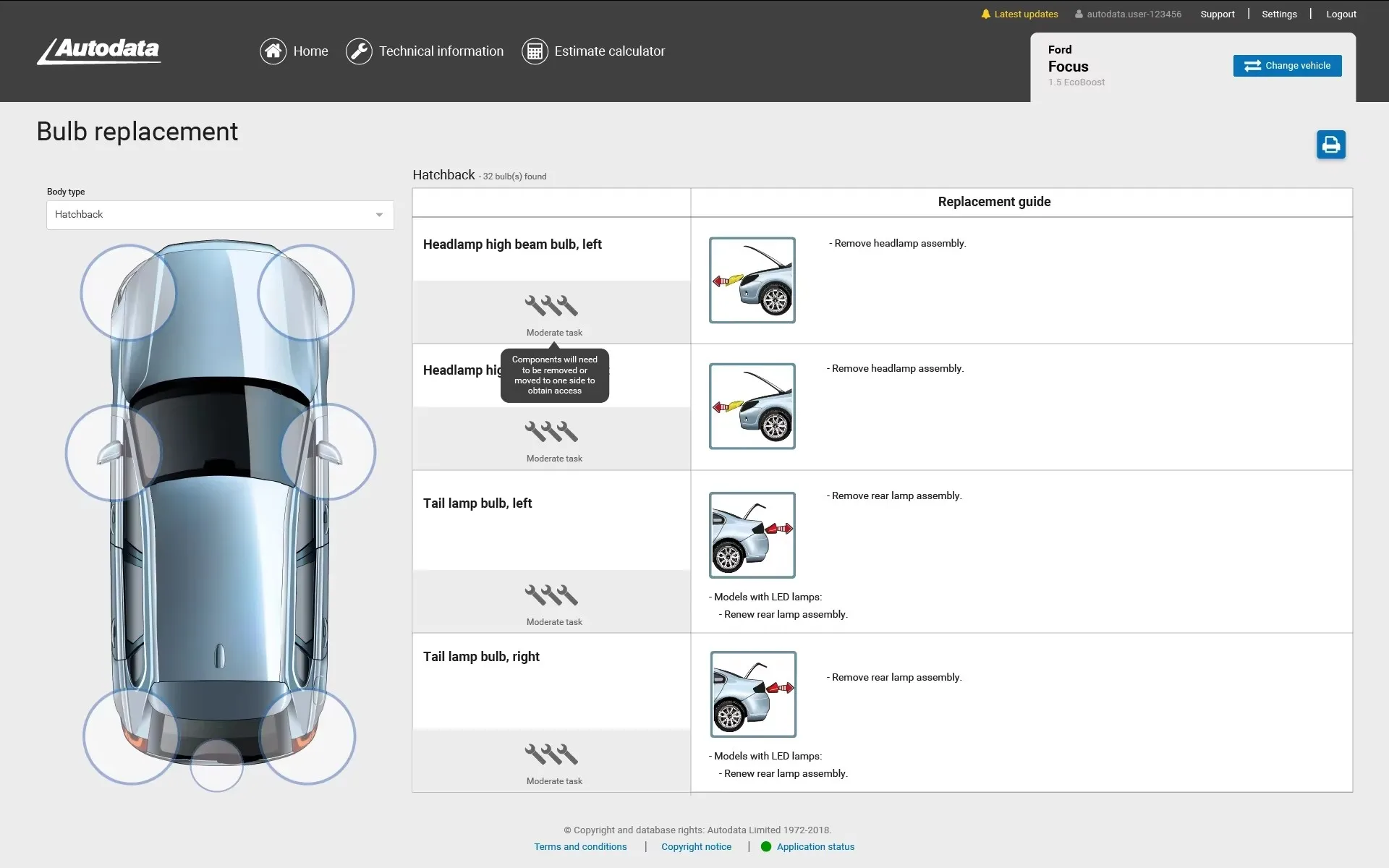Check the Application status indicator link
The width and height of the screenshot is (1389, 868).
815,846
